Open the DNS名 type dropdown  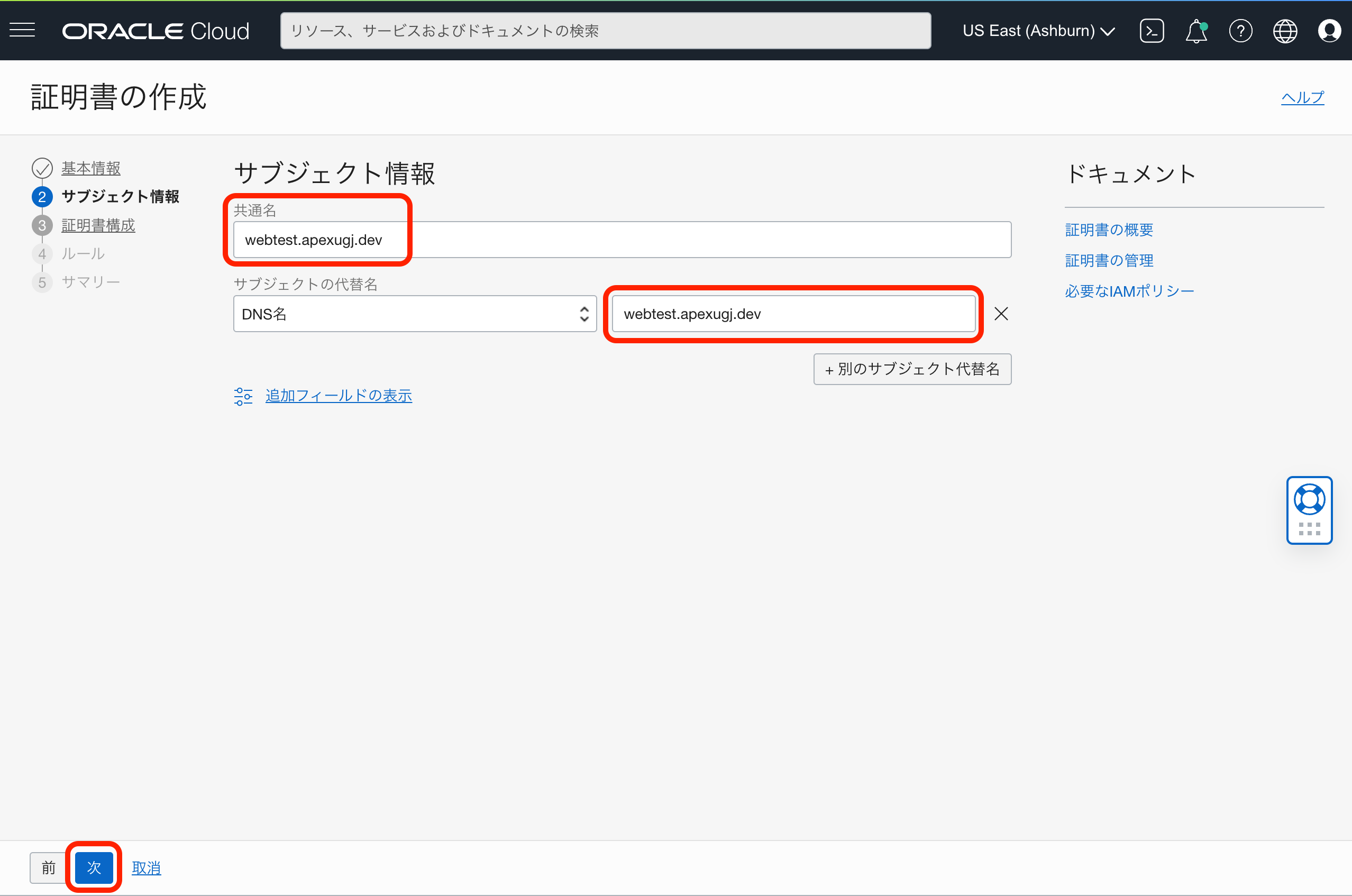tap(415, 314)
